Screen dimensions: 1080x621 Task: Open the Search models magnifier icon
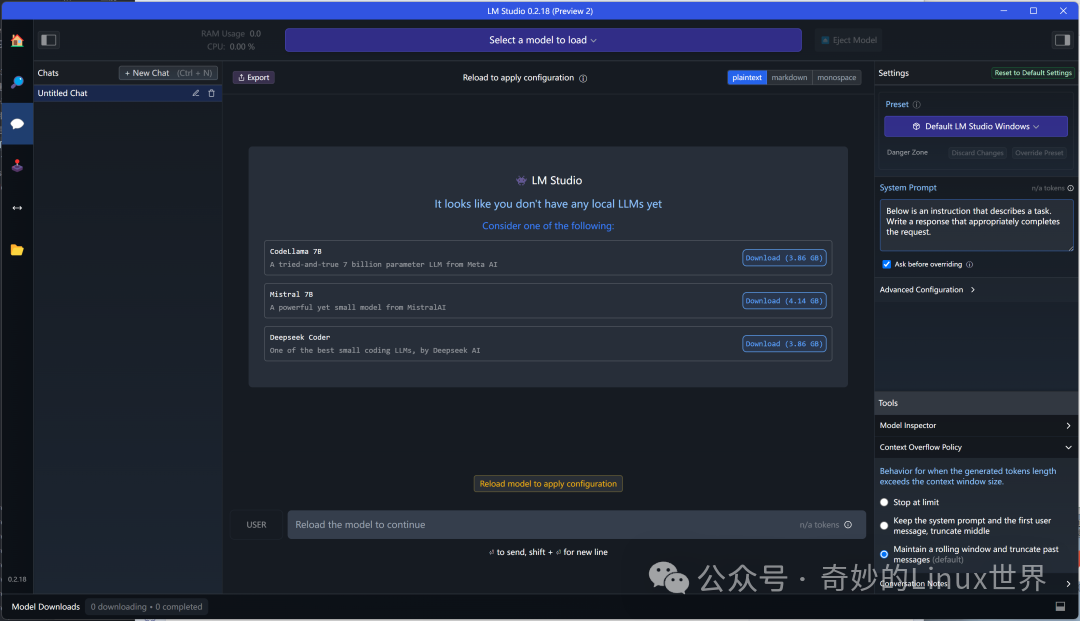click(x=17, y=83)
